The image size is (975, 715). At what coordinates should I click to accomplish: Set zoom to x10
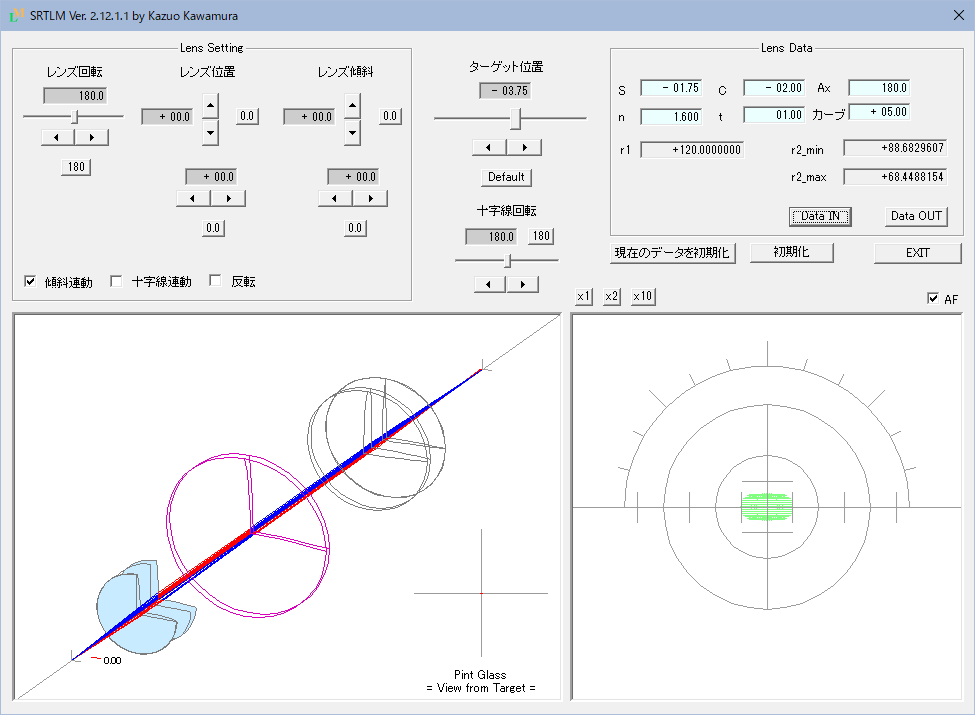click(643, 297)
